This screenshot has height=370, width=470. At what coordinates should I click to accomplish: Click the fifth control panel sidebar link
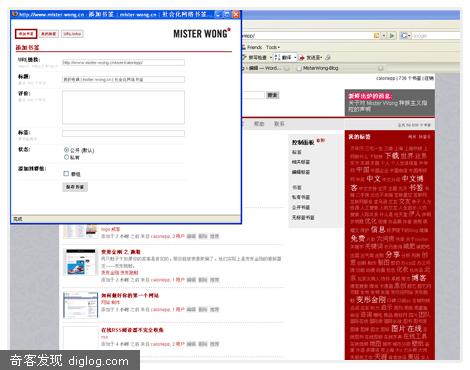click(x=301, y=197)
